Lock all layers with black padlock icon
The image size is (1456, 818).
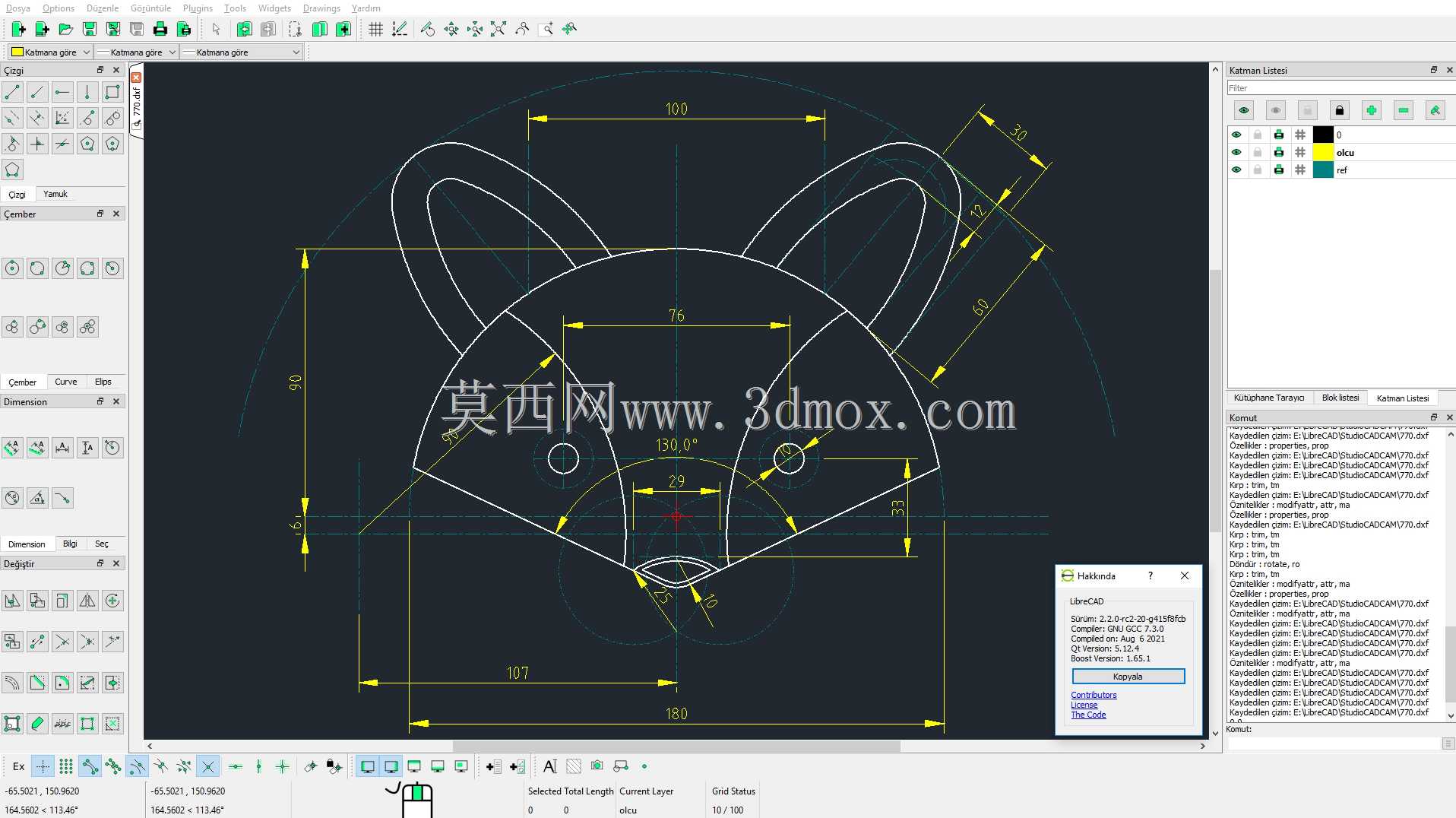click(1340, 110)
